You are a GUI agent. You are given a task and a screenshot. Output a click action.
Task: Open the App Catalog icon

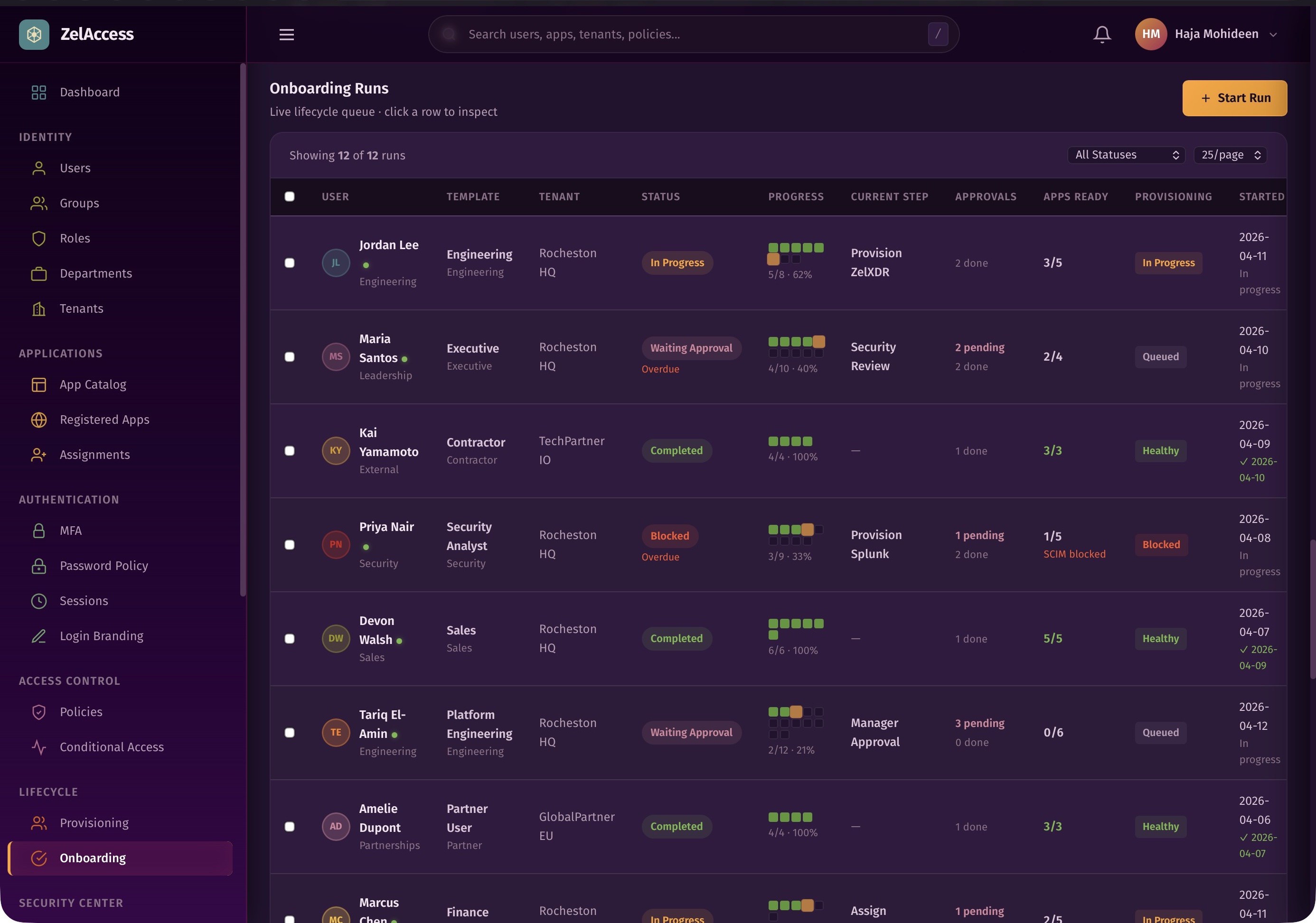click(38, 384)
